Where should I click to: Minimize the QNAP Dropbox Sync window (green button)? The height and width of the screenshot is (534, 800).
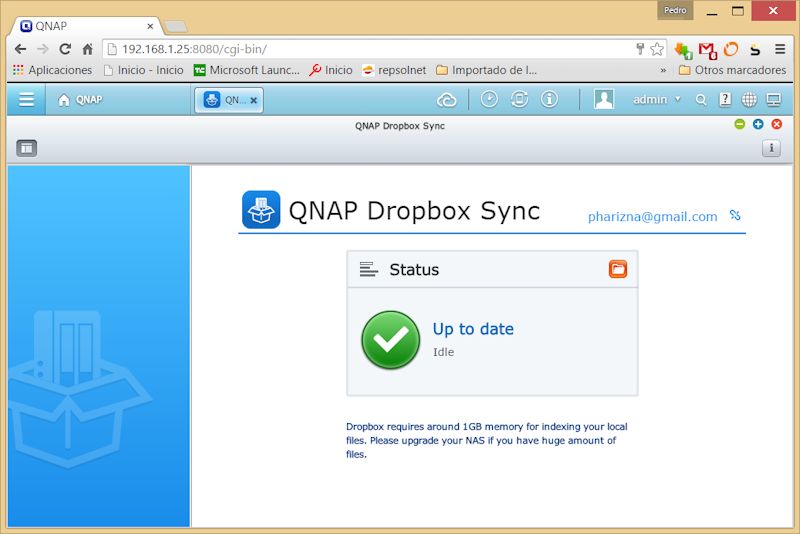pos(739,124)
